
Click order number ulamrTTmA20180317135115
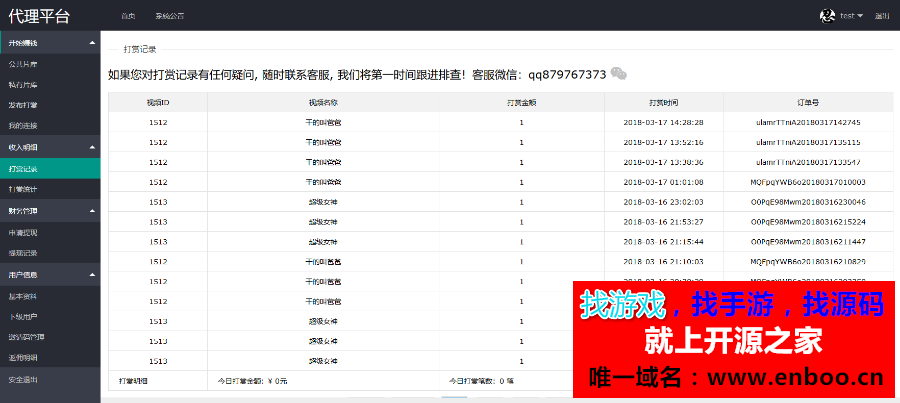click(808, 142)
